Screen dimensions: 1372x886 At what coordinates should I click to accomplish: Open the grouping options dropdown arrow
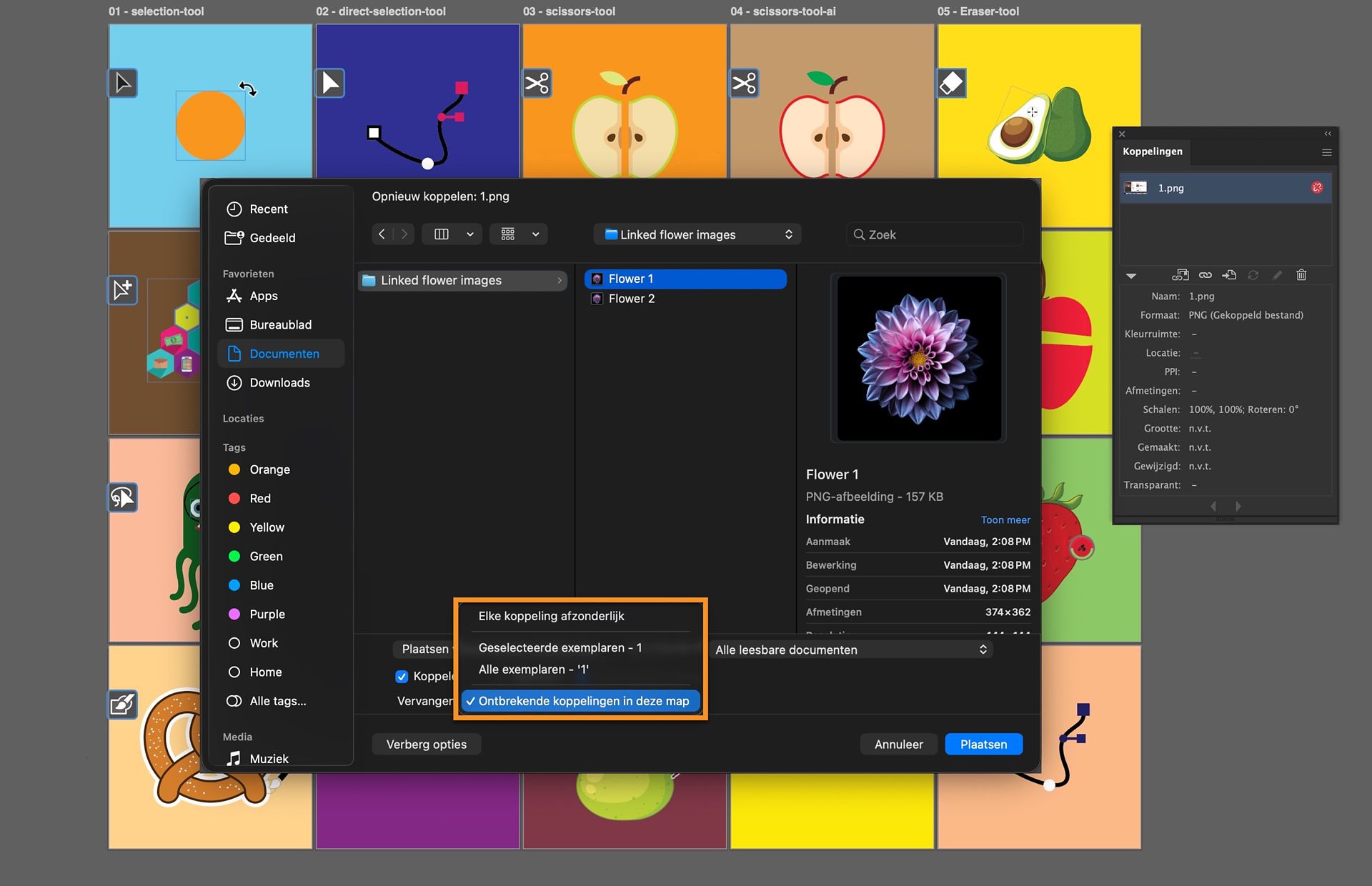coord(536,234)
